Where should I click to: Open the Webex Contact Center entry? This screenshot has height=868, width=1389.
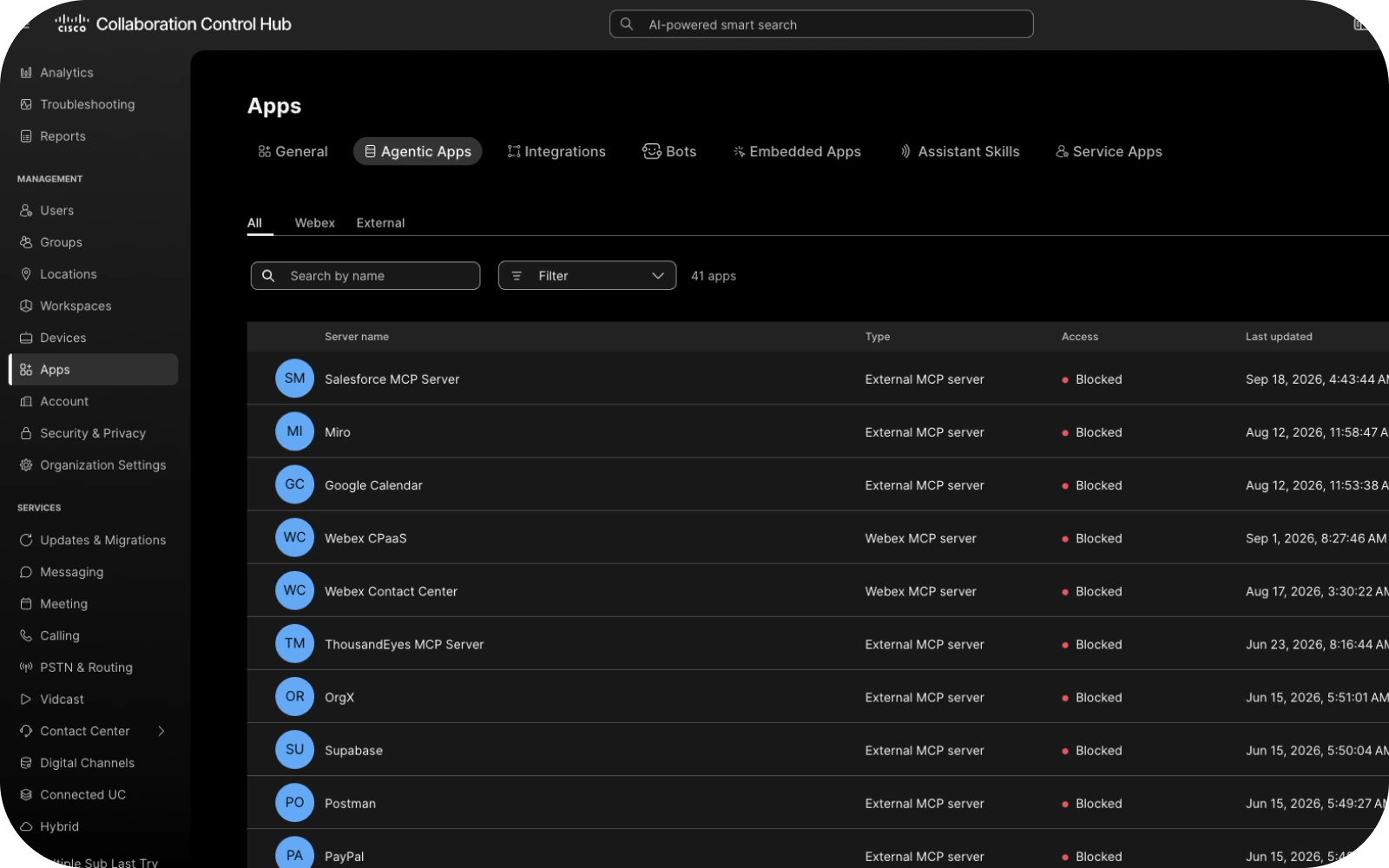[818, 590]
